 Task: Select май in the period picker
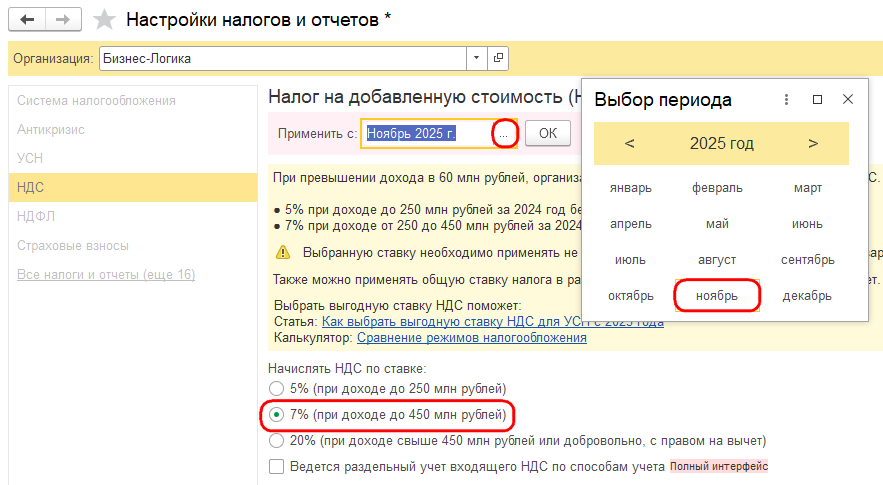click(717, 224)
